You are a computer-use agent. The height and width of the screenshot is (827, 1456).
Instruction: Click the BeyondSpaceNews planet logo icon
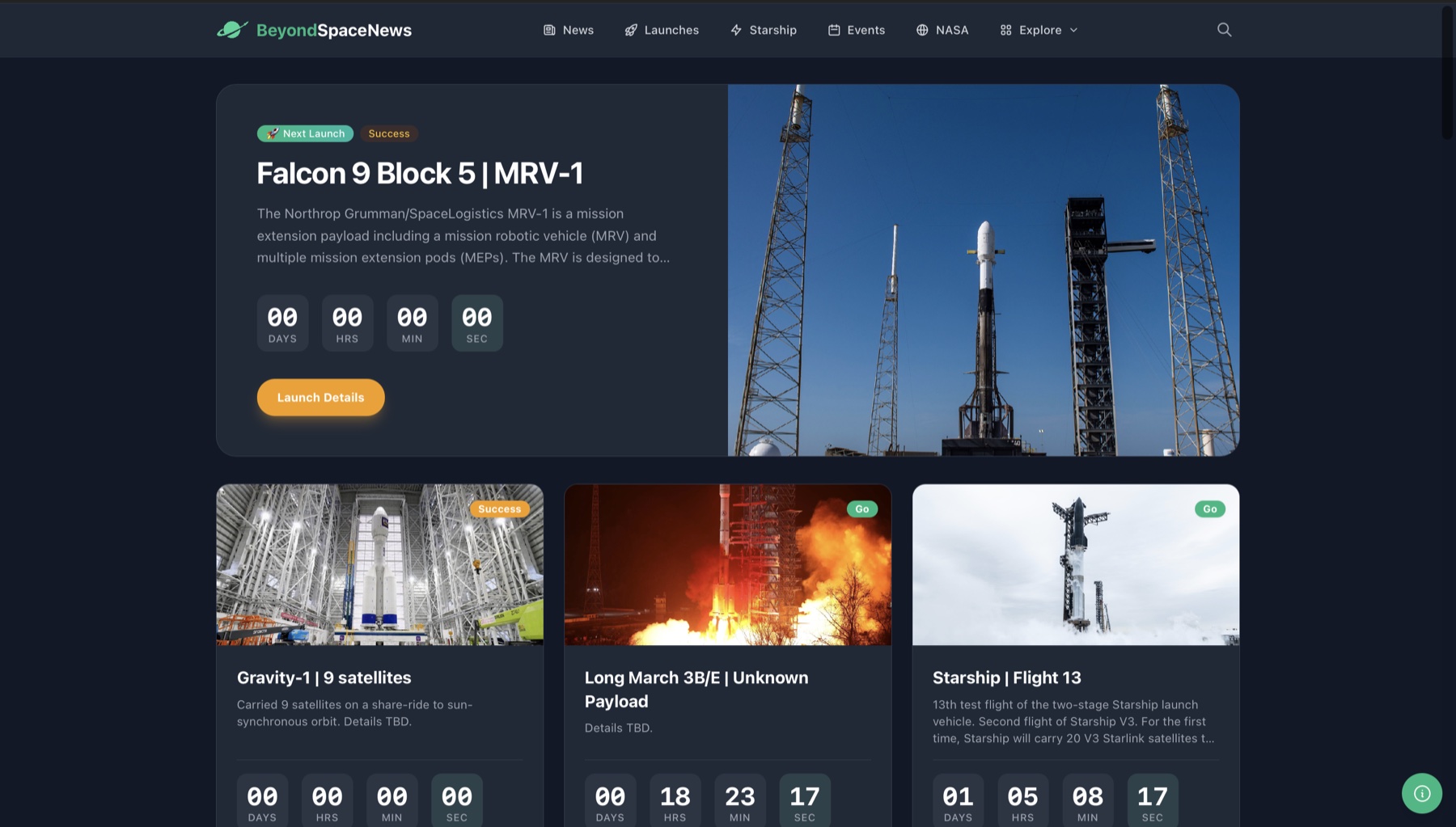[x=232, y=30]
